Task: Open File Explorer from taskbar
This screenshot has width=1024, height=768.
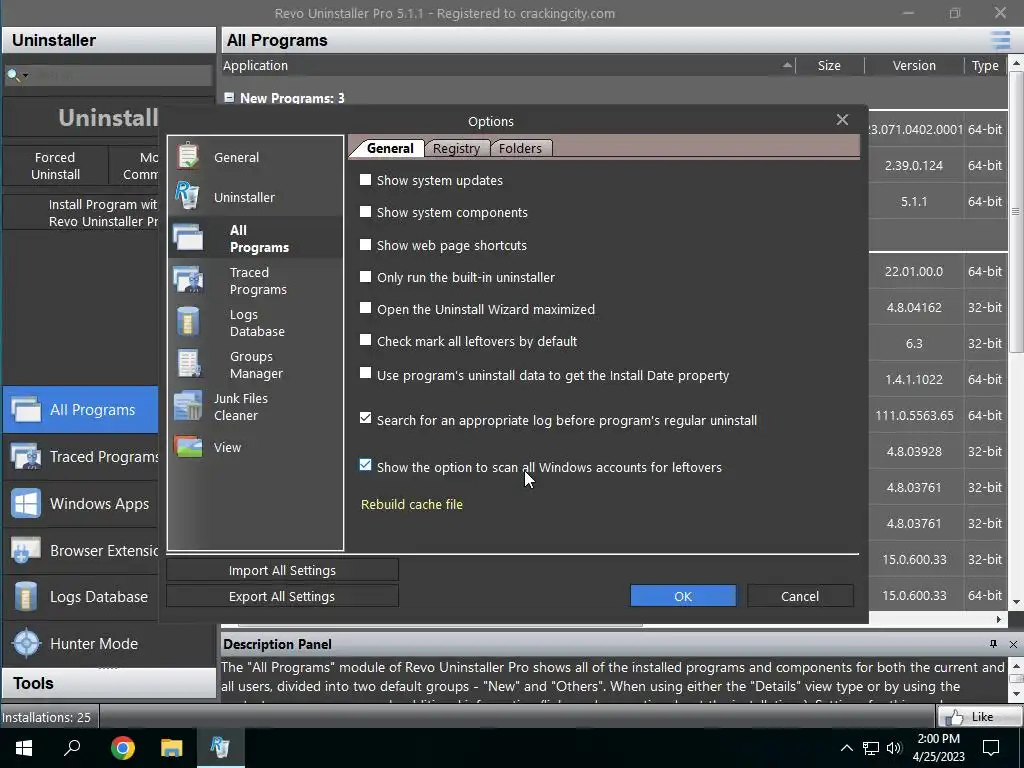Action: (172, 748)
